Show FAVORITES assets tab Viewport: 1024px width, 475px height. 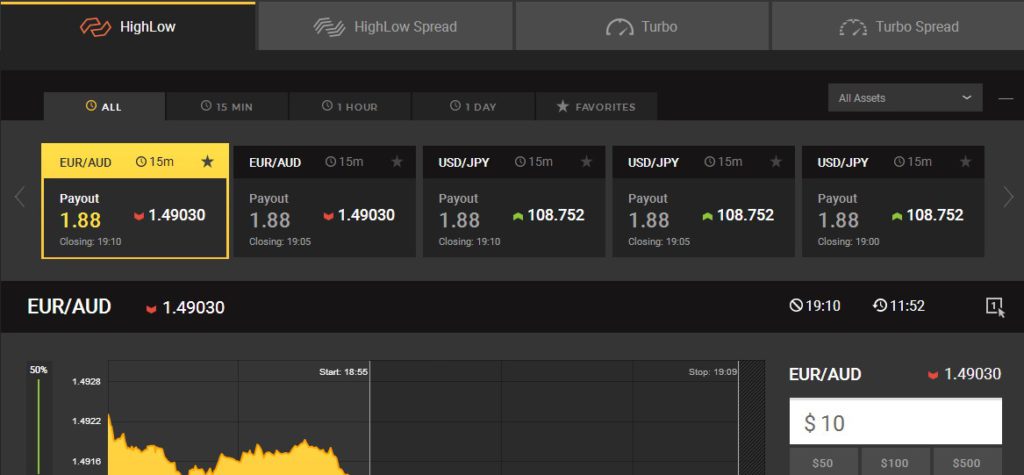(x=596, y=106)
